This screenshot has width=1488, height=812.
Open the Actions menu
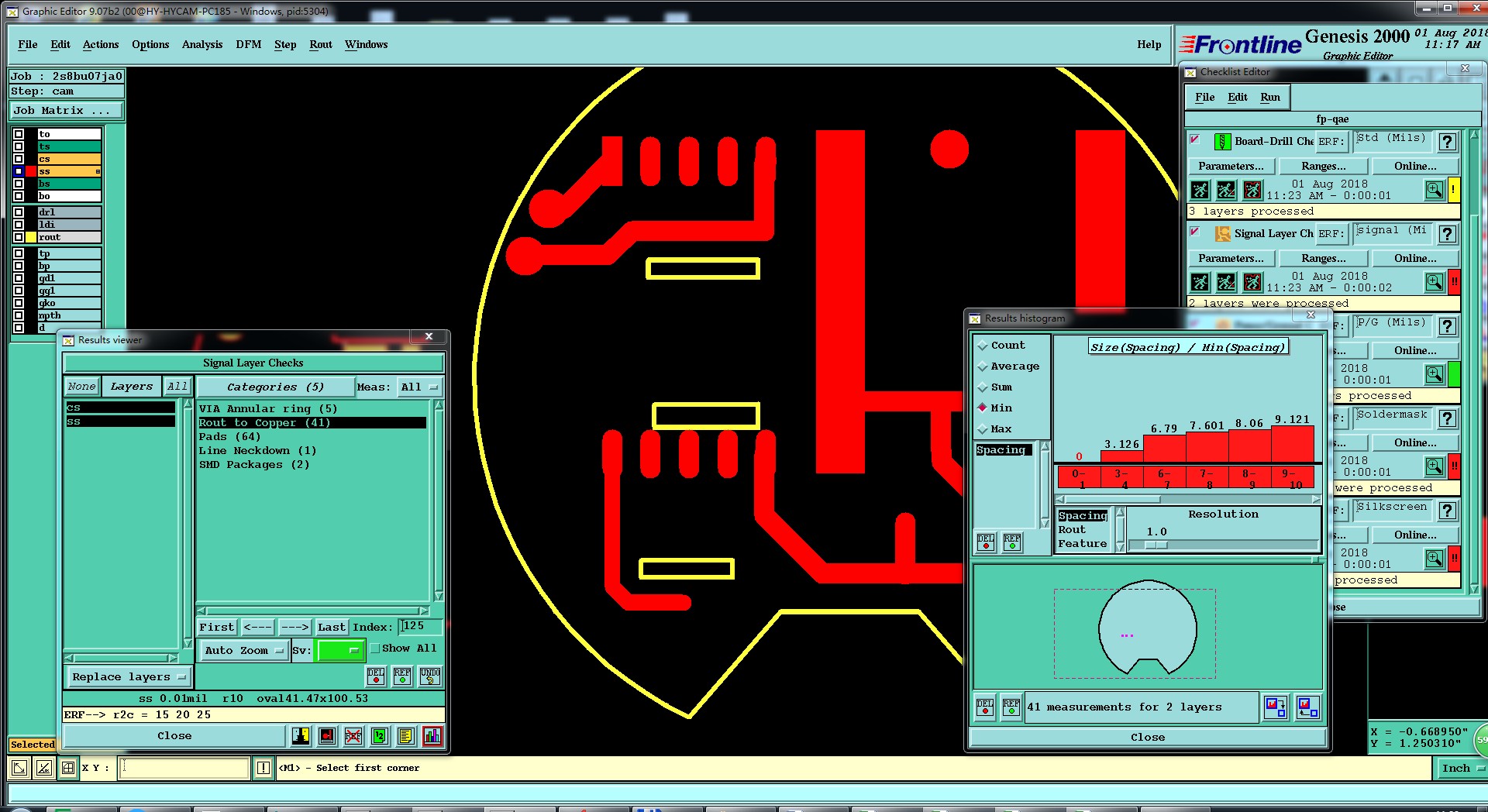[x=101, y=44]
